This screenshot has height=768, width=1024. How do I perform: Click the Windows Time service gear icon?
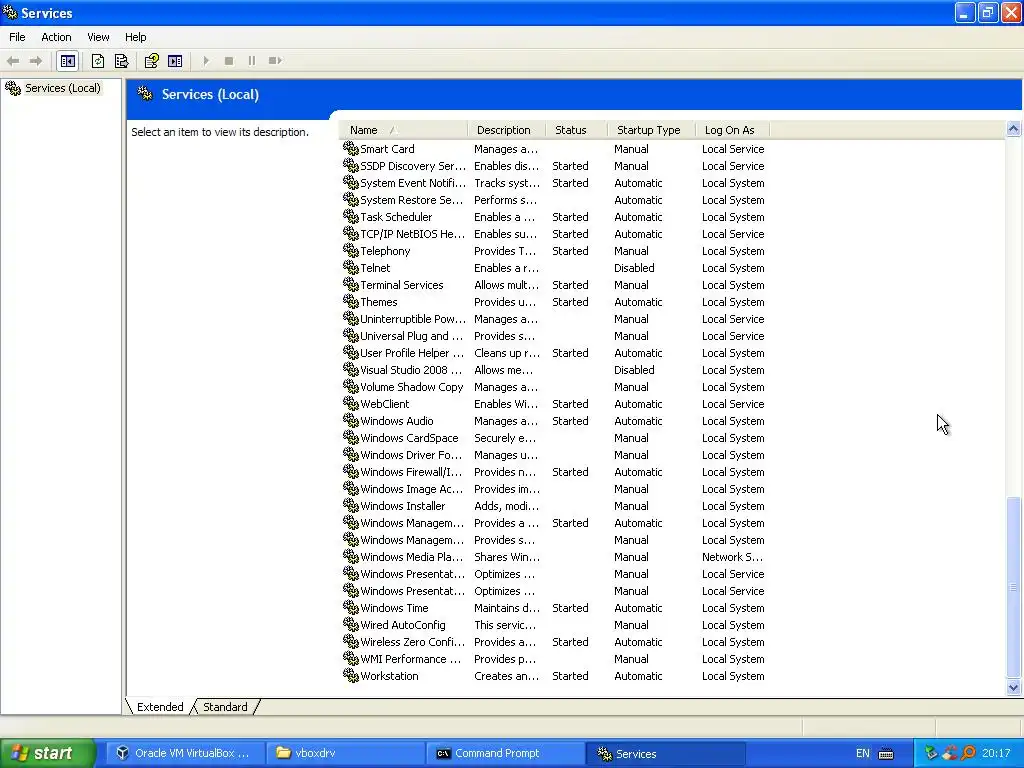pyautogui.click(x=351, y=607)
